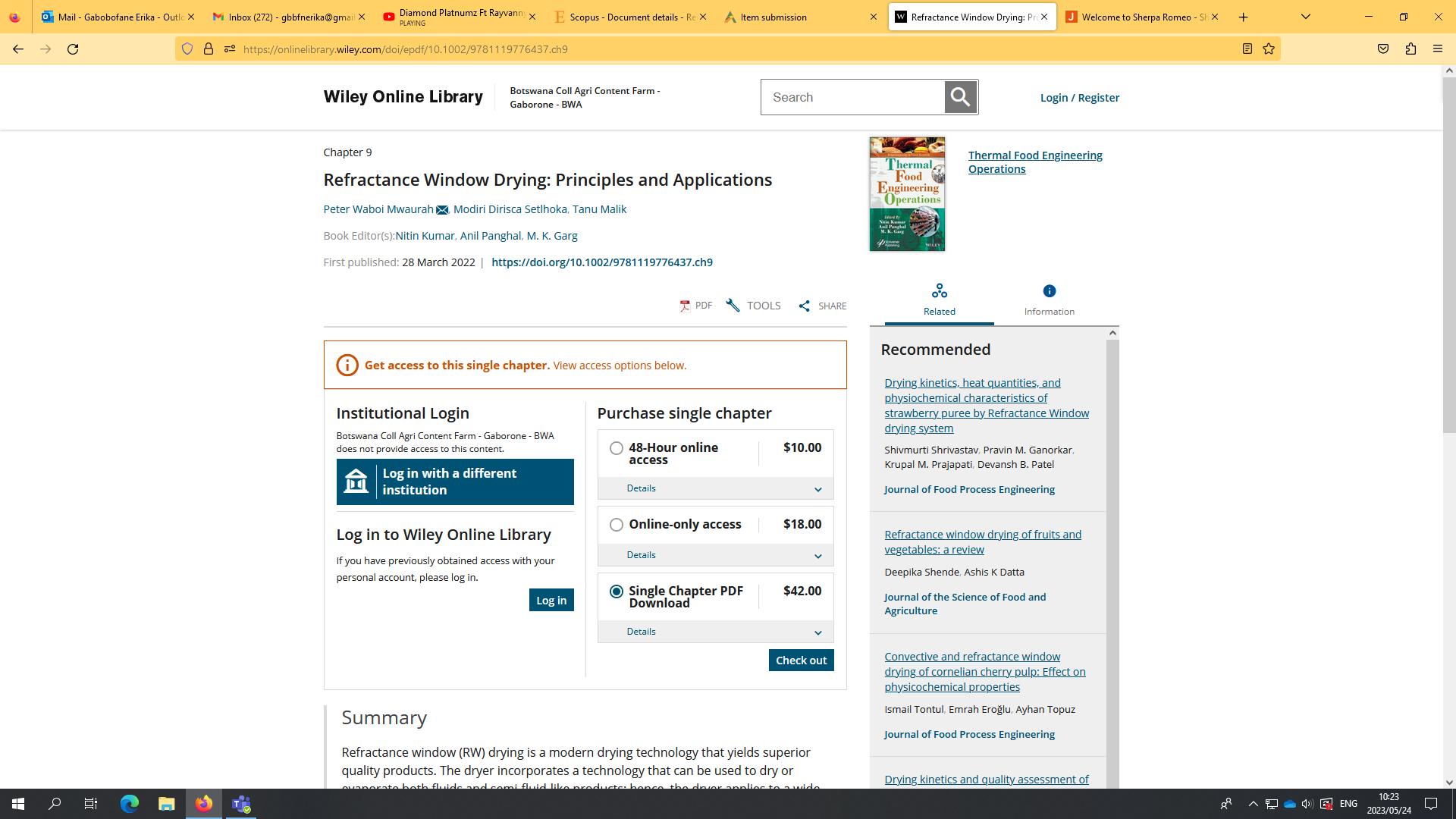
Task: Close the Scopus Document details tab
Action: pyautogui.click(x=702, y=17)
